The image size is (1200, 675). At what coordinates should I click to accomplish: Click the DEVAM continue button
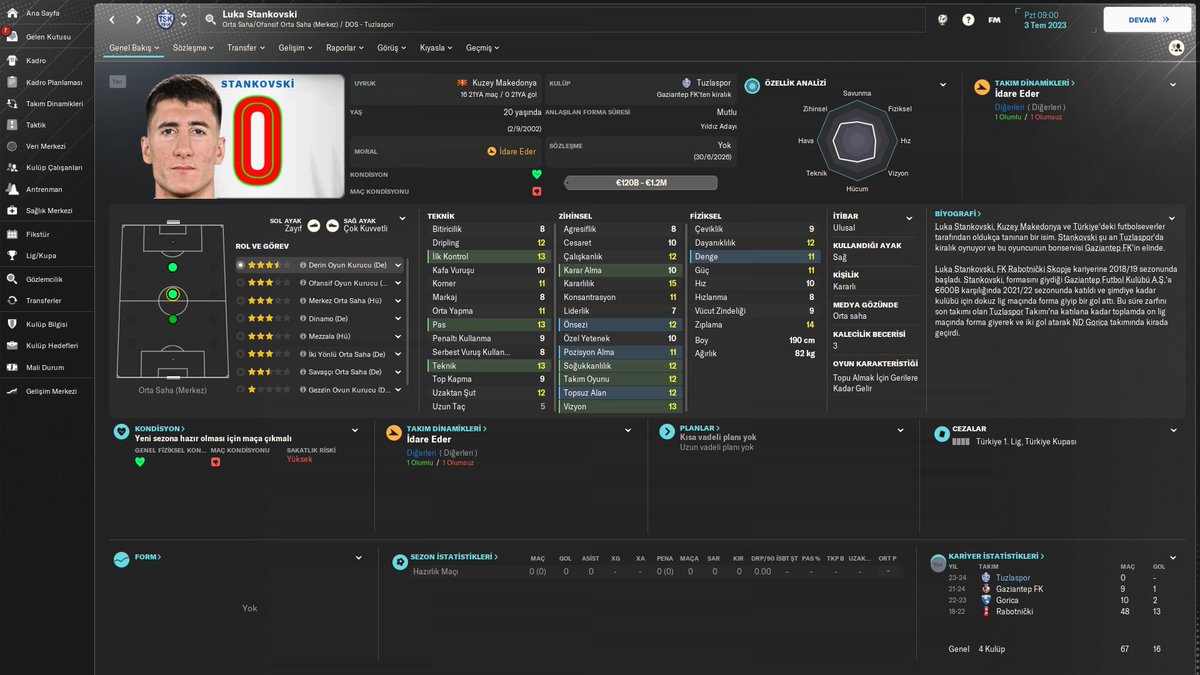[1147, 19]
